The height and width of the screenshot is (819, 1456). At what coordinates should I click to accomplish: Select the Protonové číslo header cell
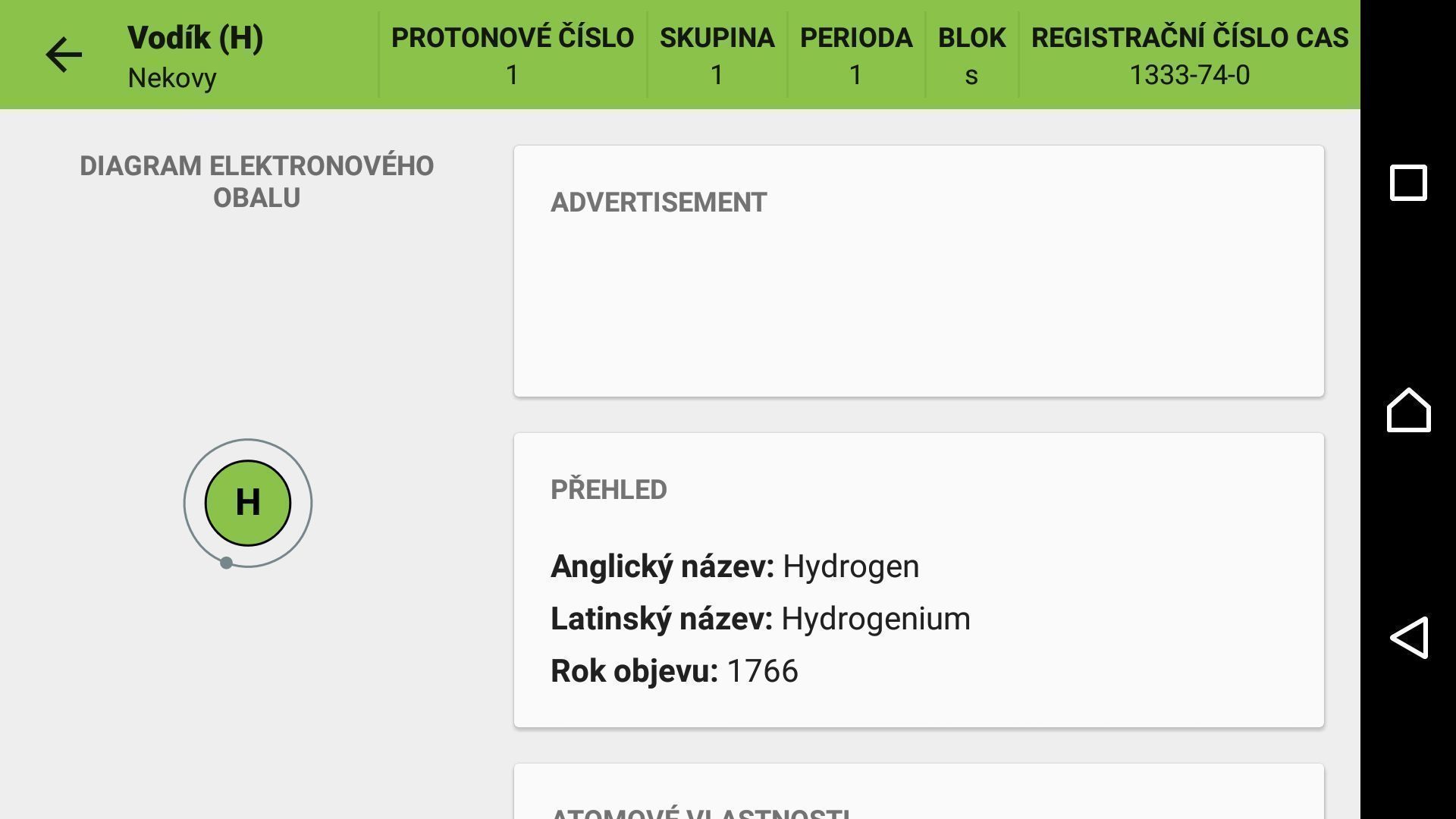click(x=513, y=55)
